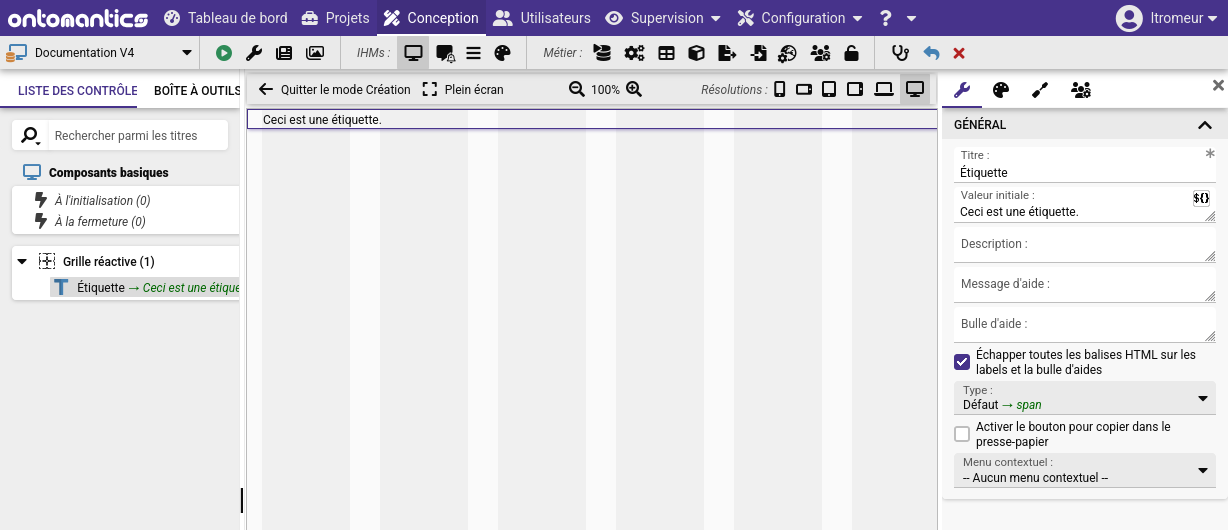
Task: Zoom out with magnifier minus icon
Action: coord(576,89)
